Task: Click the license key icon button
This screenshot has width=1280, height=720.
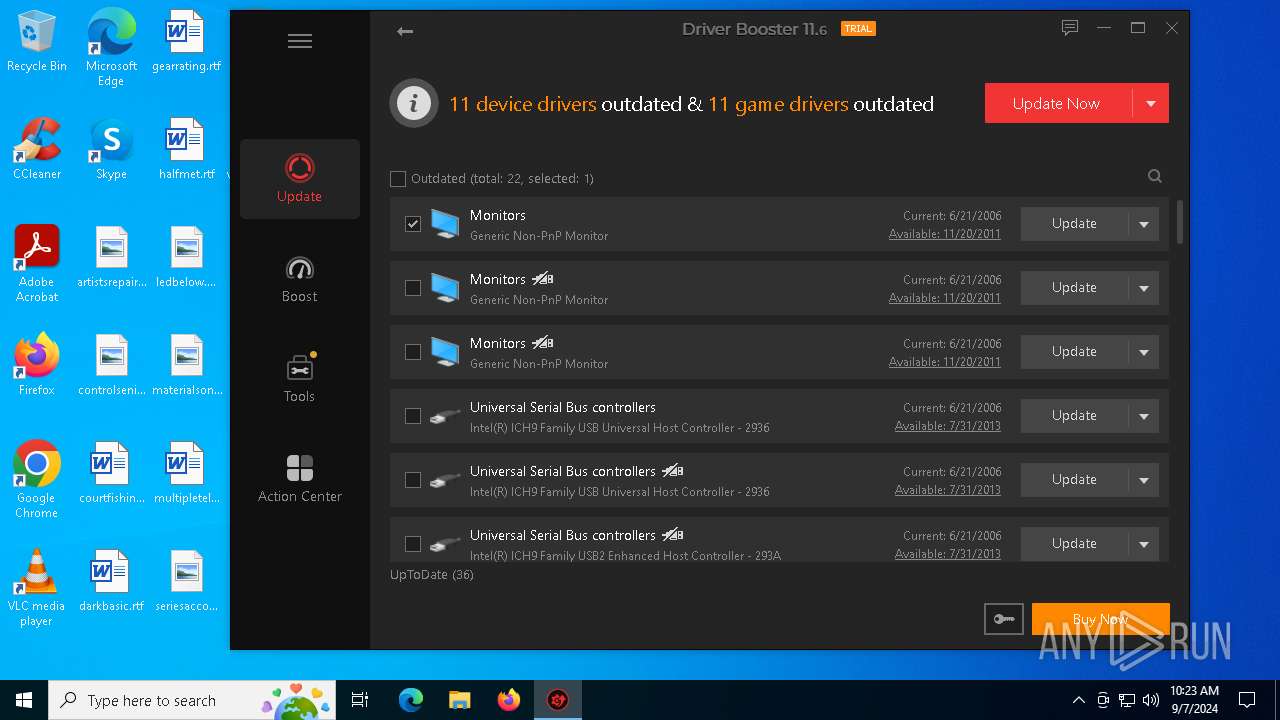Action: (x=1003, y=619)
